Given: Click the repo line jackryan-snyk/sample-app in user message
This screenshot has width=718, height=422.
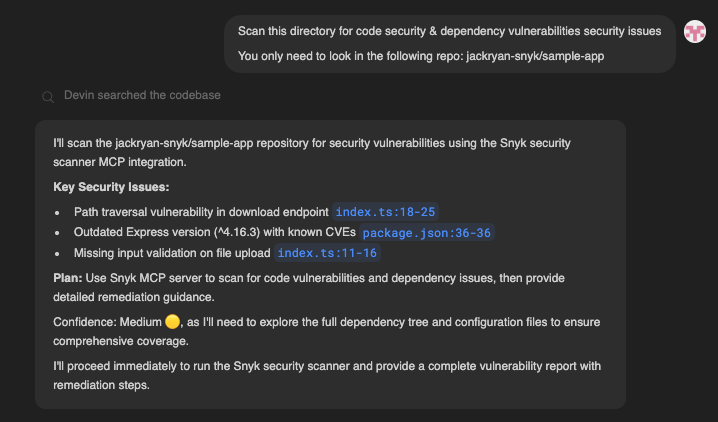Looking at the screenshot, I should pos(421,55).
